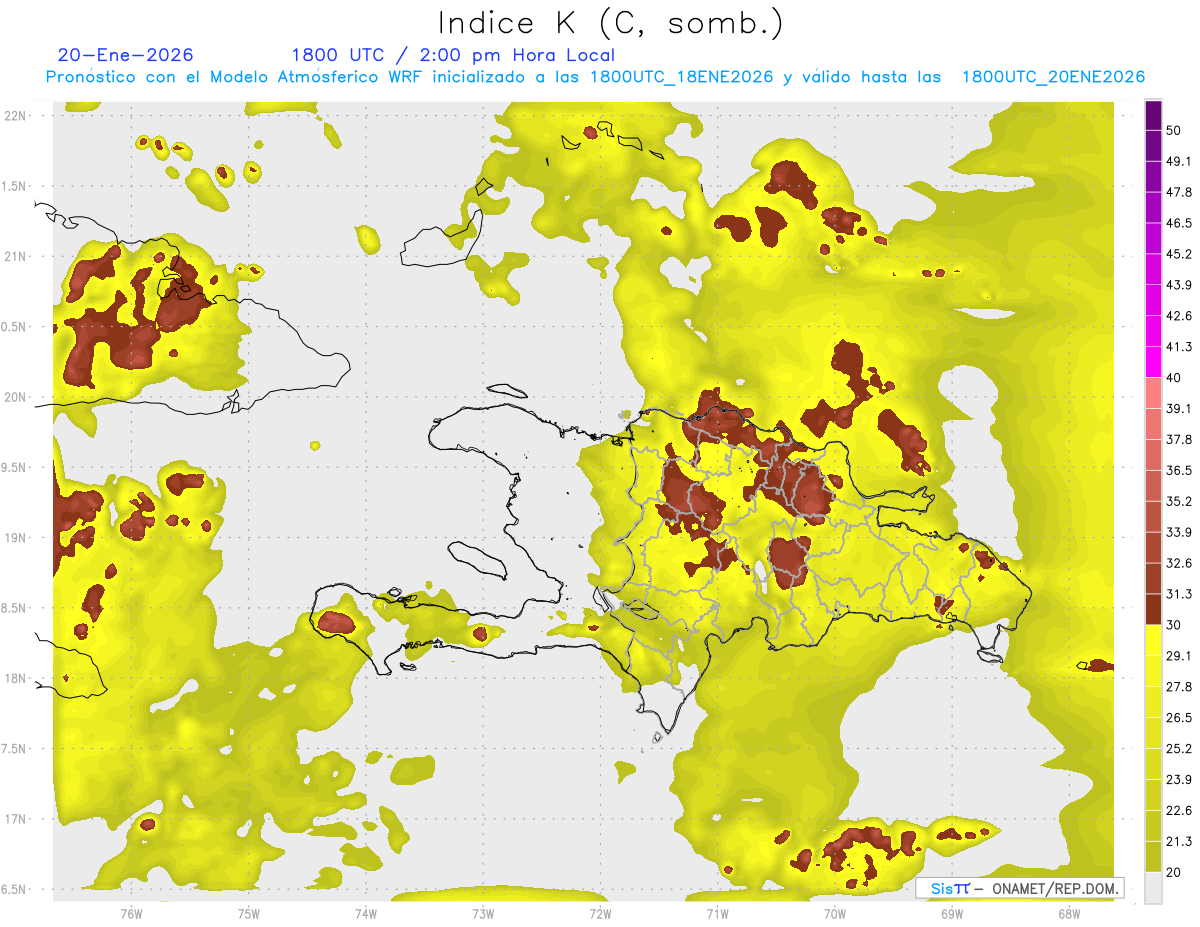Click the "75W" longitude label

pyautogui.click(x=249, y=913)
